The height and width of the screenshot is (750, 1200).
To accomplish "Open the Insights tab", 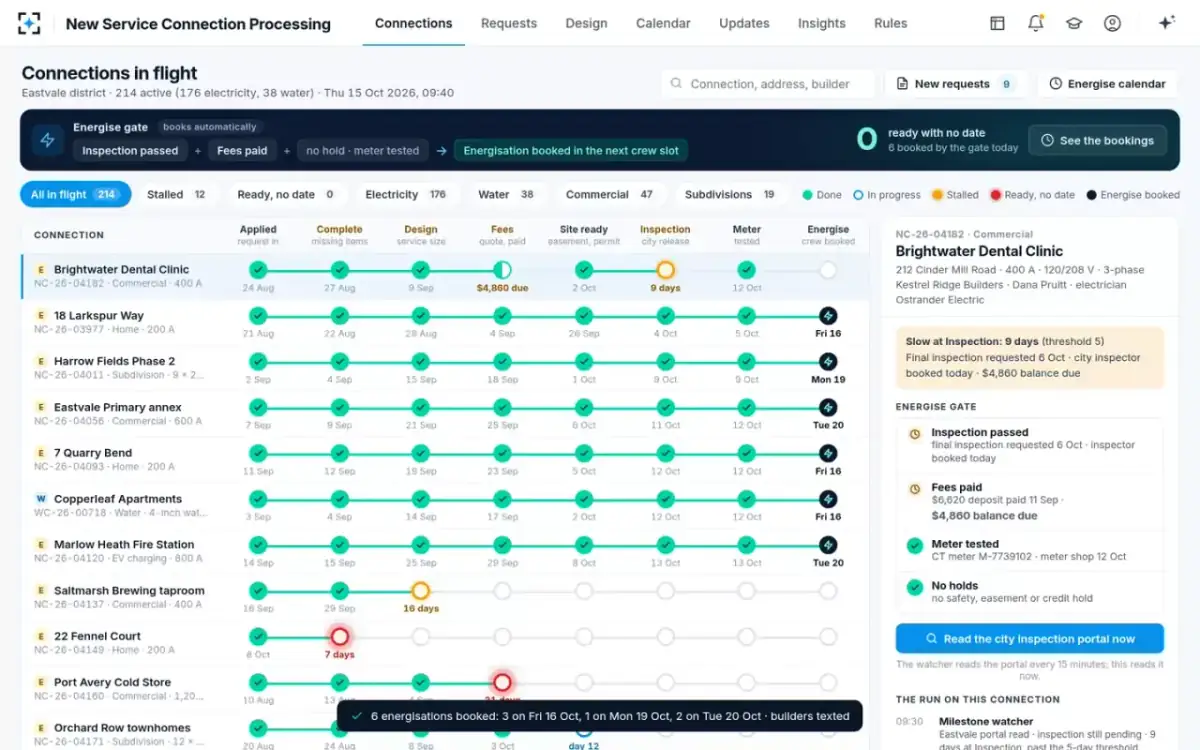I will (x=822, y=23).
